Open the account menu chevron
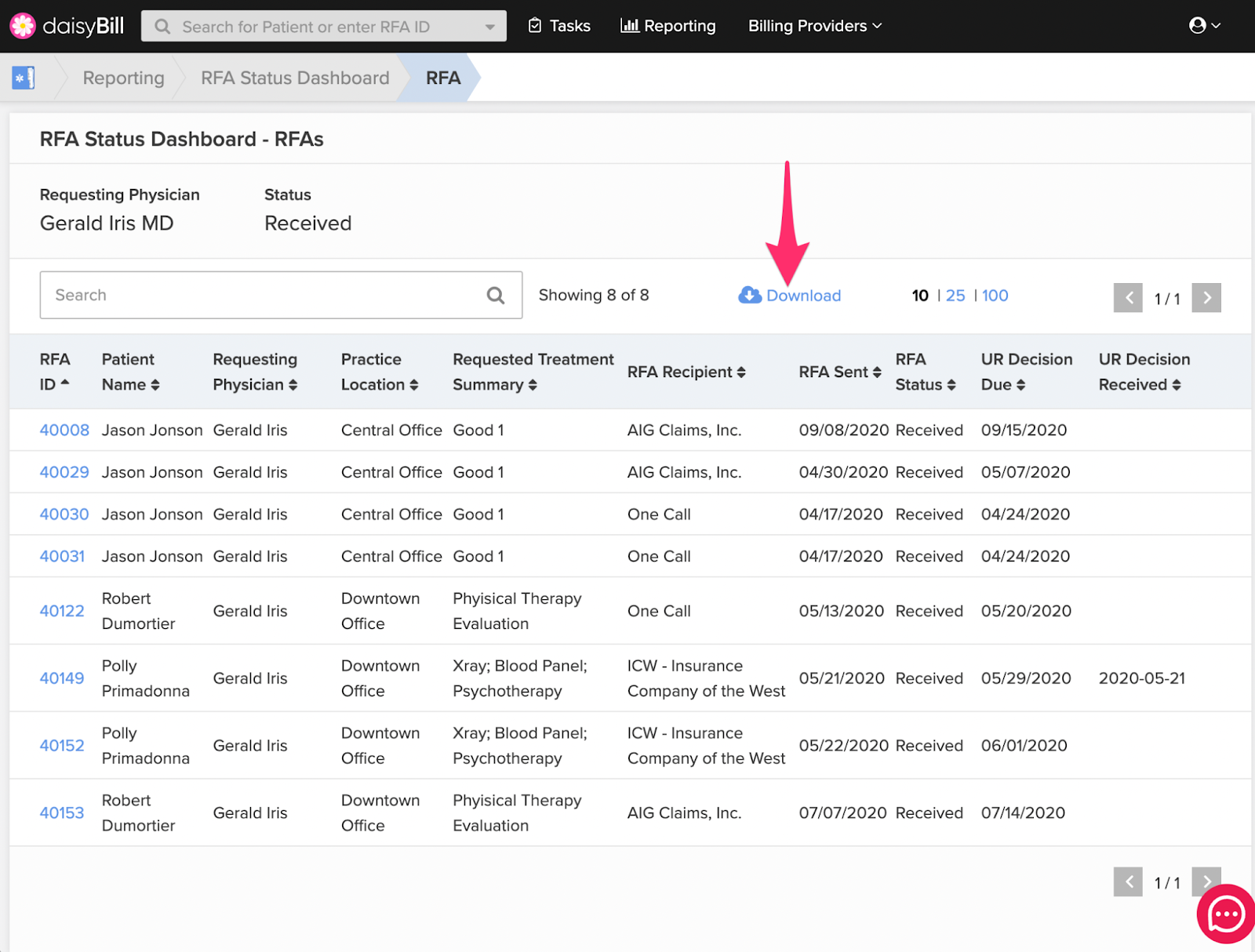 1215,26
